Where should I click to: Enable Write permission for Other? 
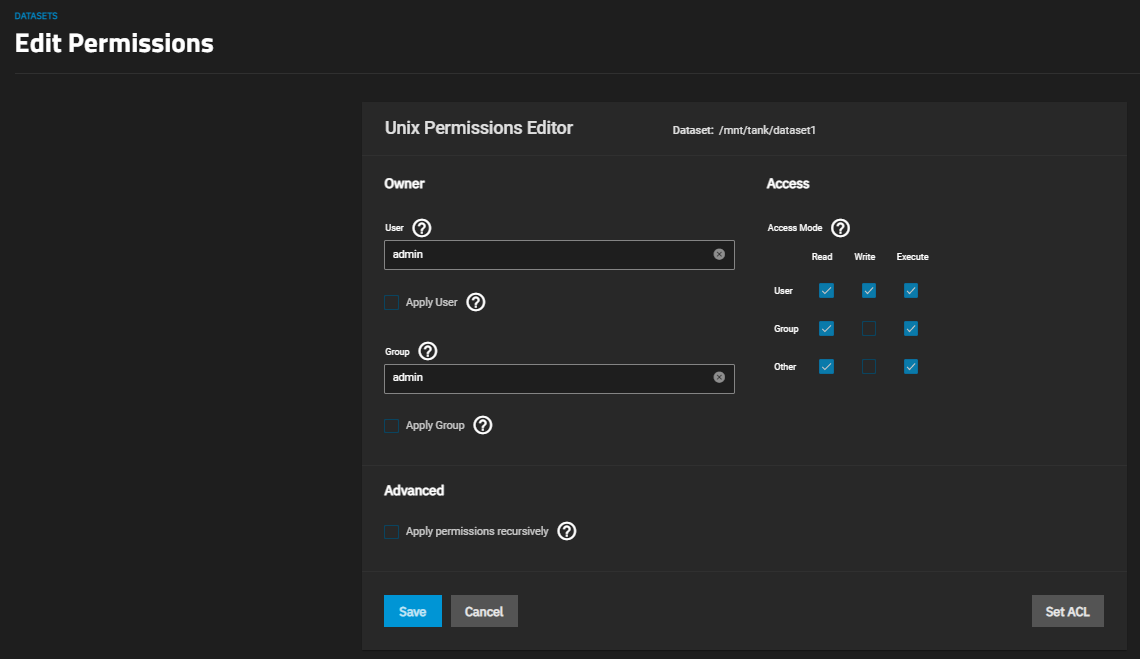tap(868, 367)
